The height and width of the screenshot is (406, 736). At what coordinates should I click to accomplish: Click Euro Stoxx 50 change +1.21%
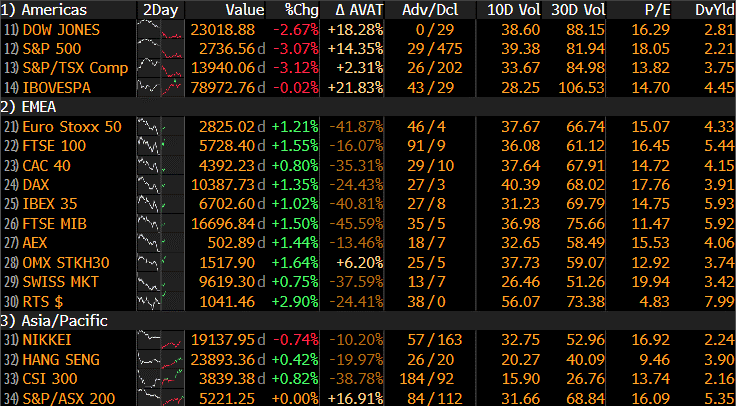(x=295, y=127)
